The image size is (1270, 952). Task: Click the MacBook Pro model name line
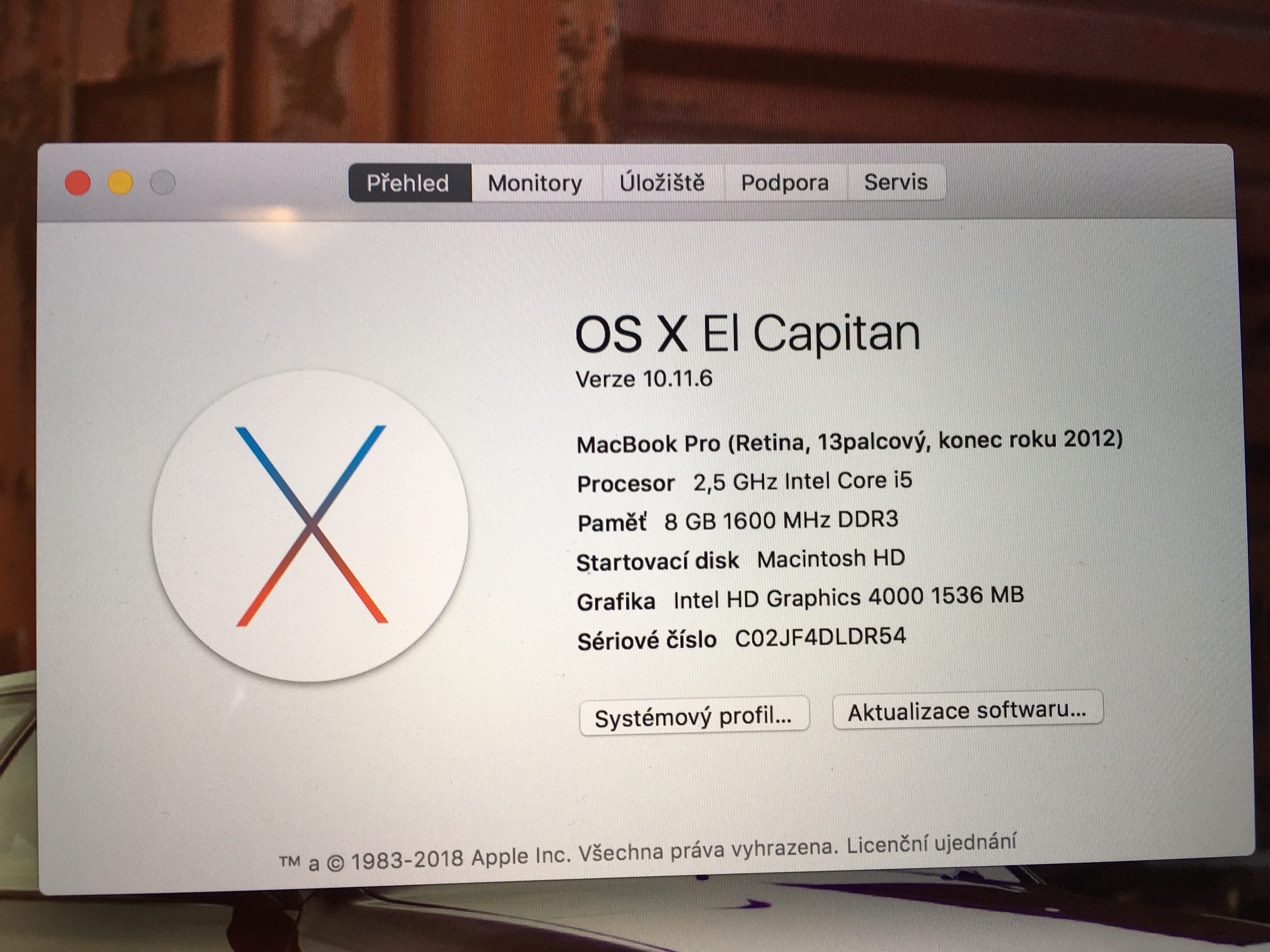coord(850,442)
